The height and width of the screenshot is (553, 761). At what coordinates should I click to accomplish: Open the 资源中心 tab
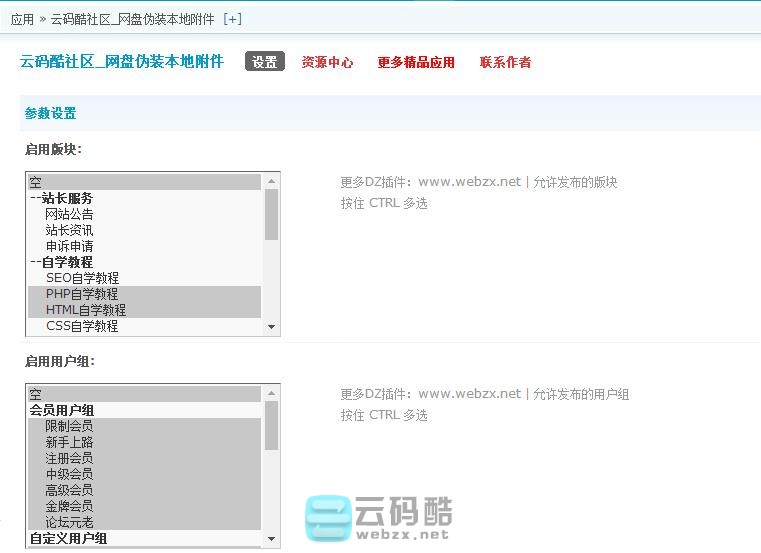pos(327,62)
